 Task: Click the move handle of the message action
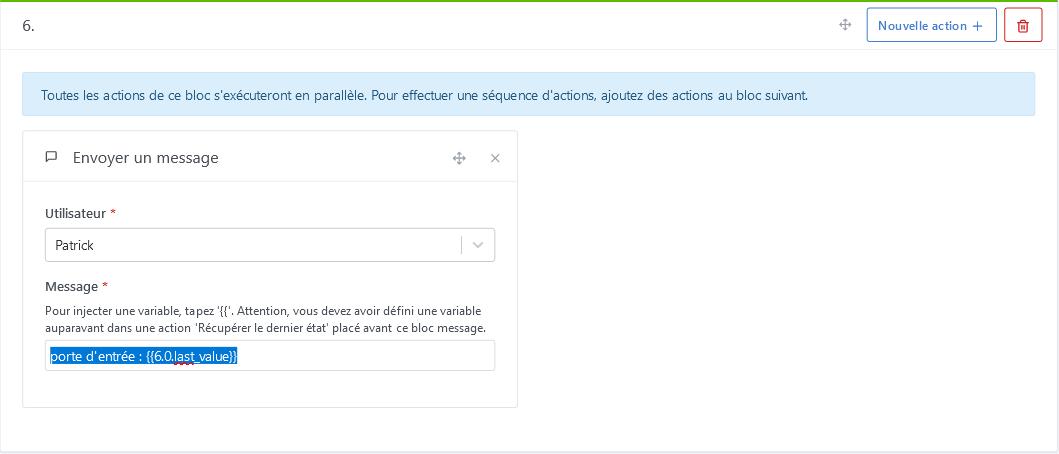click(x=459, y=158)
